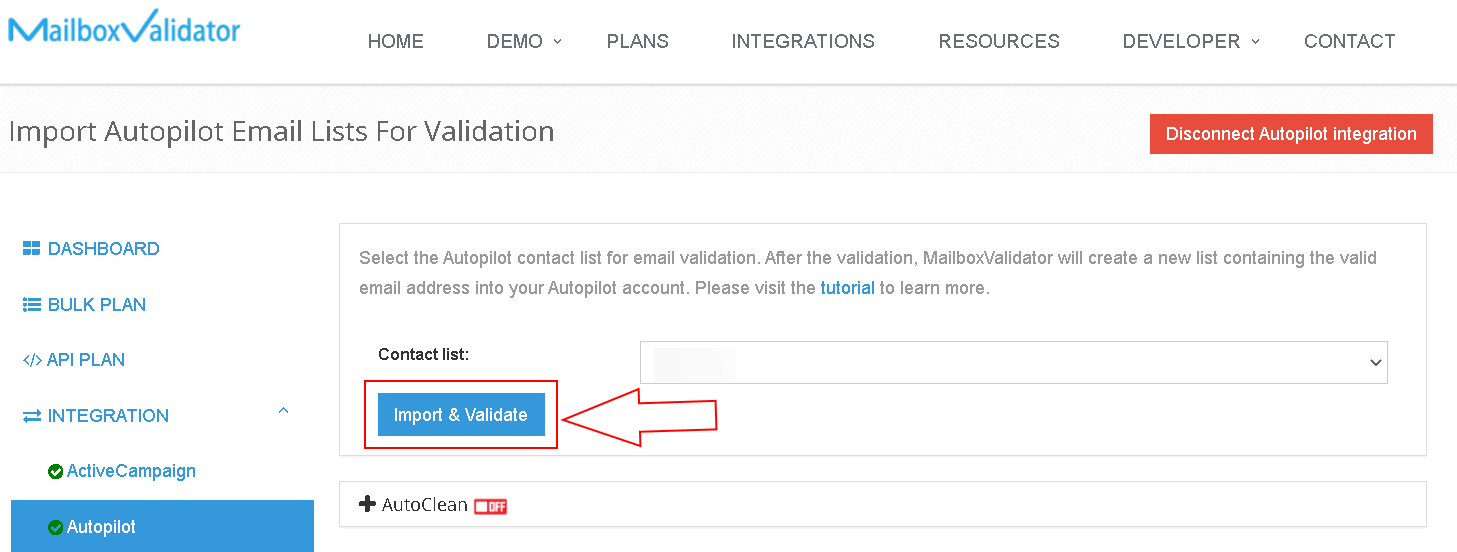Toggle the AutoClean OFF switch
The width and height of the screenshot is (1457, 552).
490,506
